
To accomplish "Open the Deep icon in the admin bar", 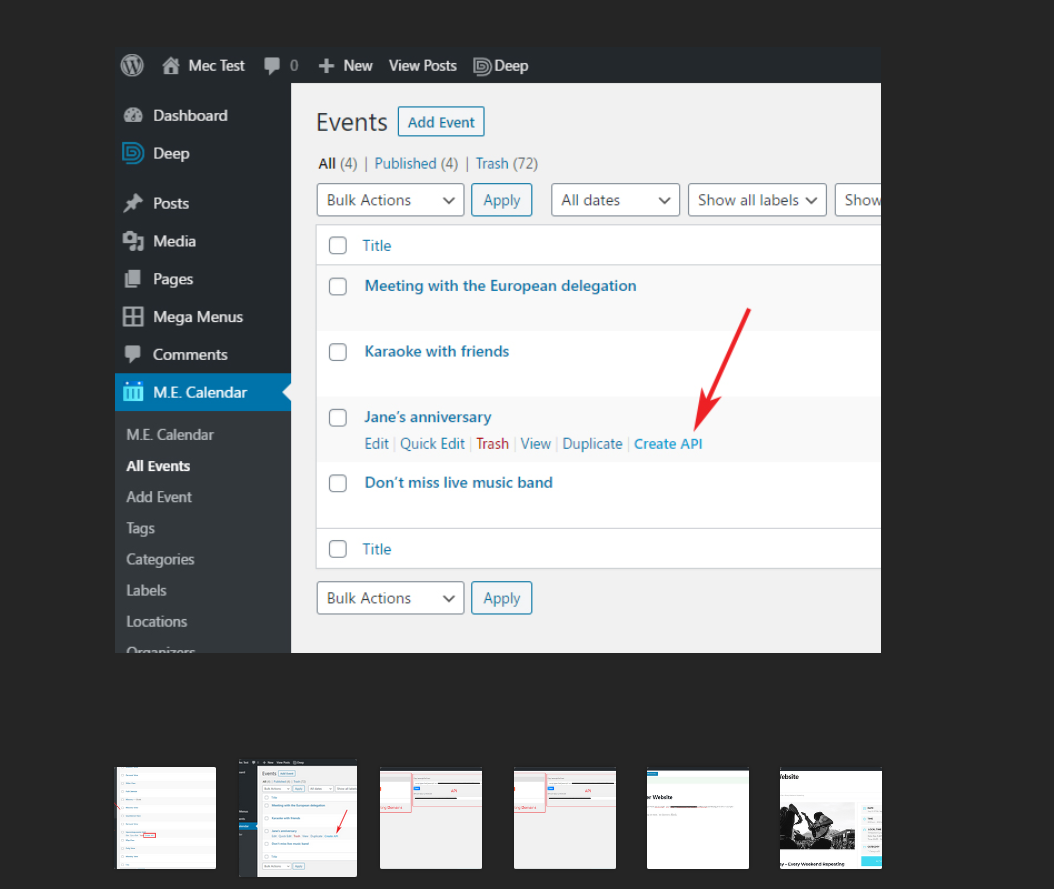I will [x=483, y=65].
